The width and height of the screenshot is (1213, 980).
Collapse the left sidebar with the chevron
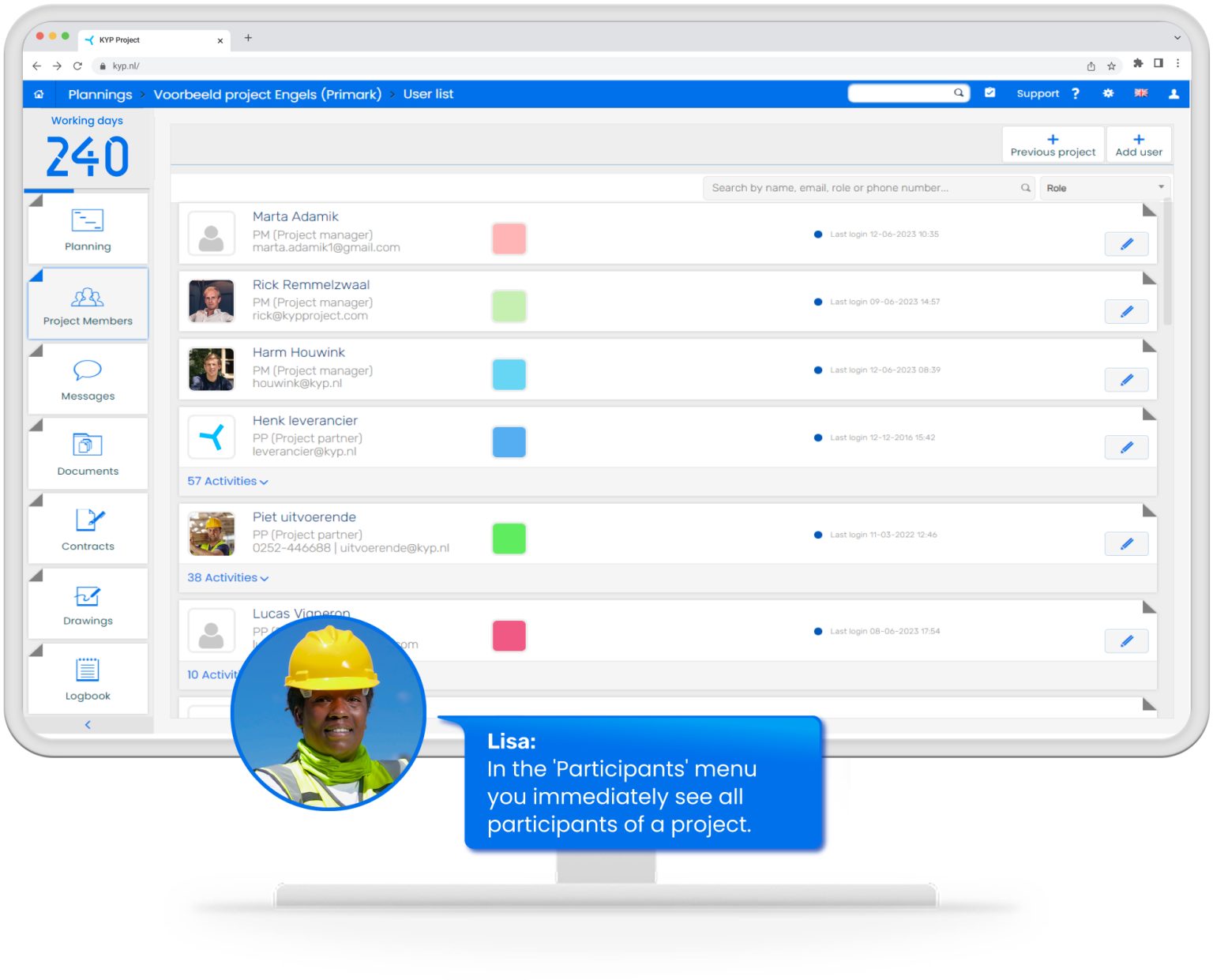(87, 724)
